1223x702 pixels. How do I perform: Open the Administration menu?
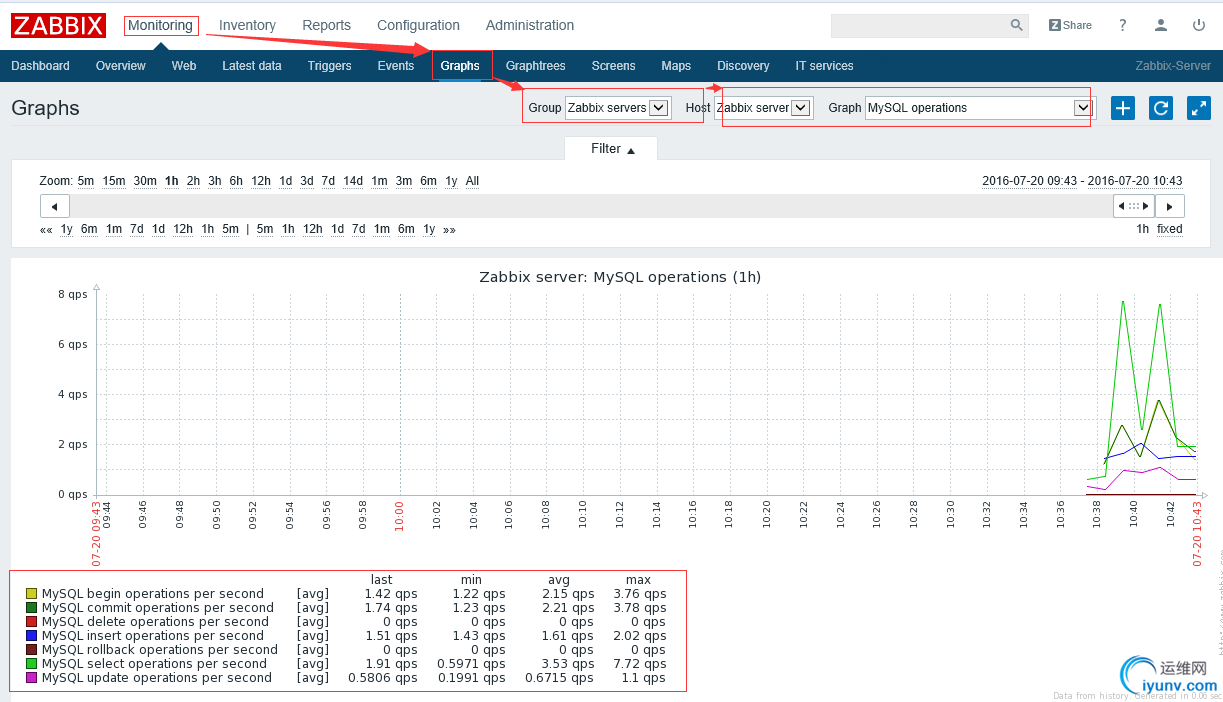pos(530,25)
